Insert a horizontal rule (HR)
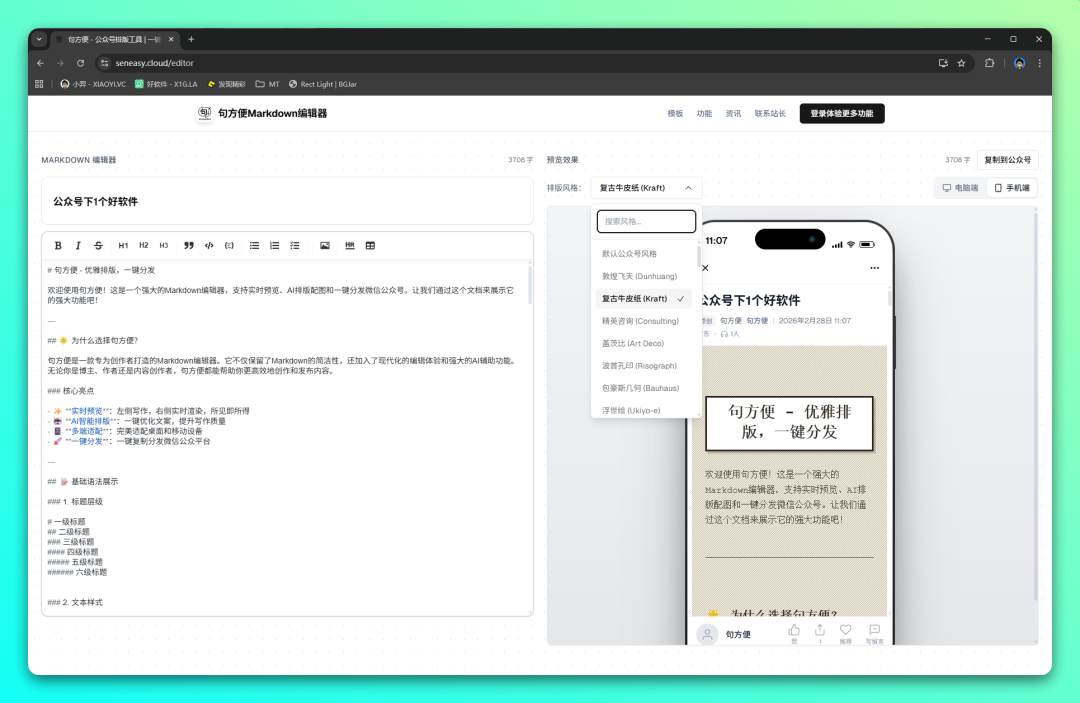 [x=350, y=246]
